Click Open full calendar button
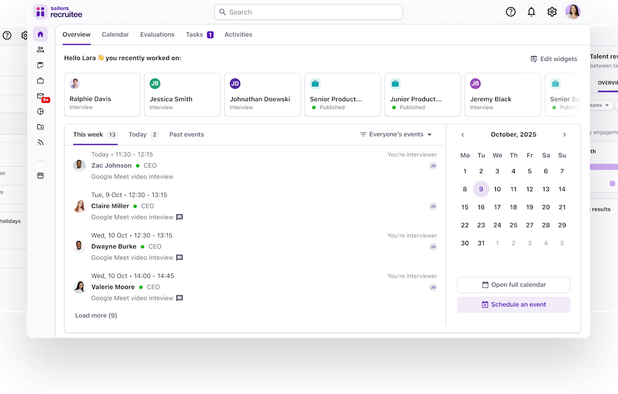The image size is (618, 394). (x=514, y=285)
